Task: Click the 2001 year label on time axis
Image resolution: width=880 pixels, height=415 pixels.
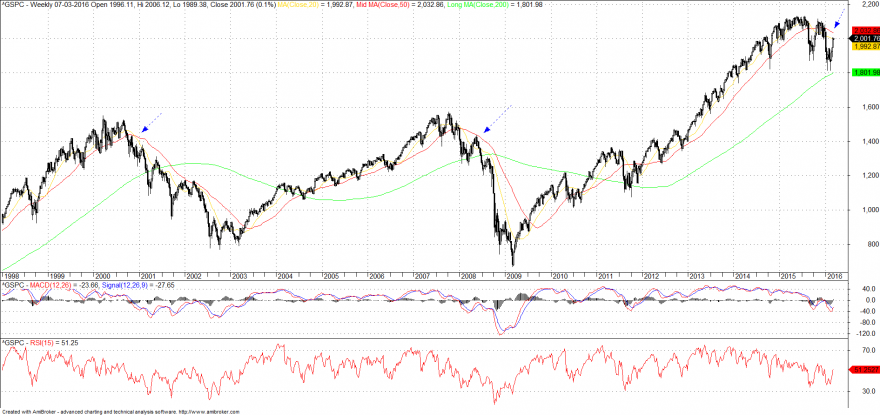Action: [148, 277]
